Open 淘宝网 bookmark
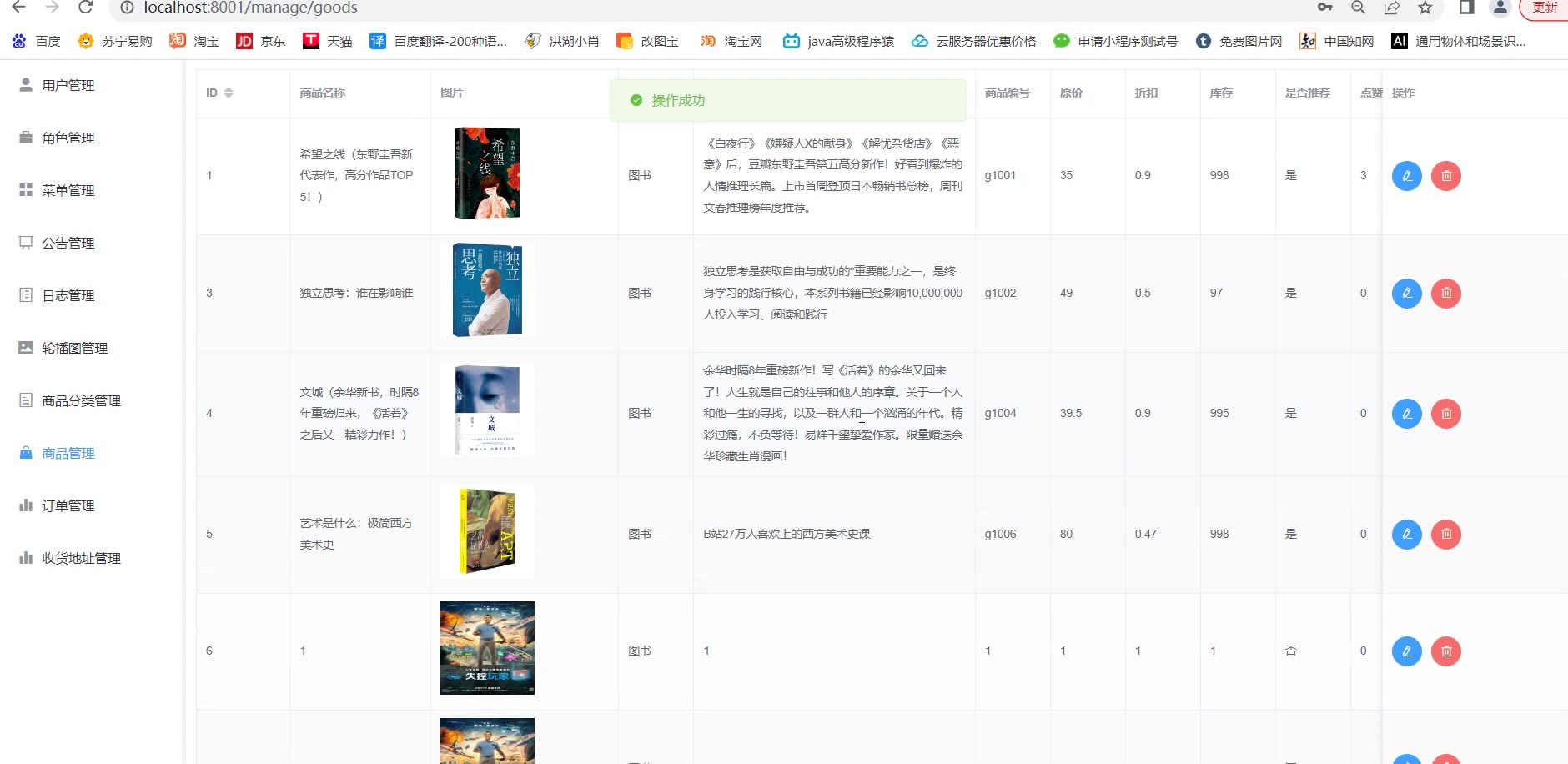1568x764 pixels. coord(731,41)
